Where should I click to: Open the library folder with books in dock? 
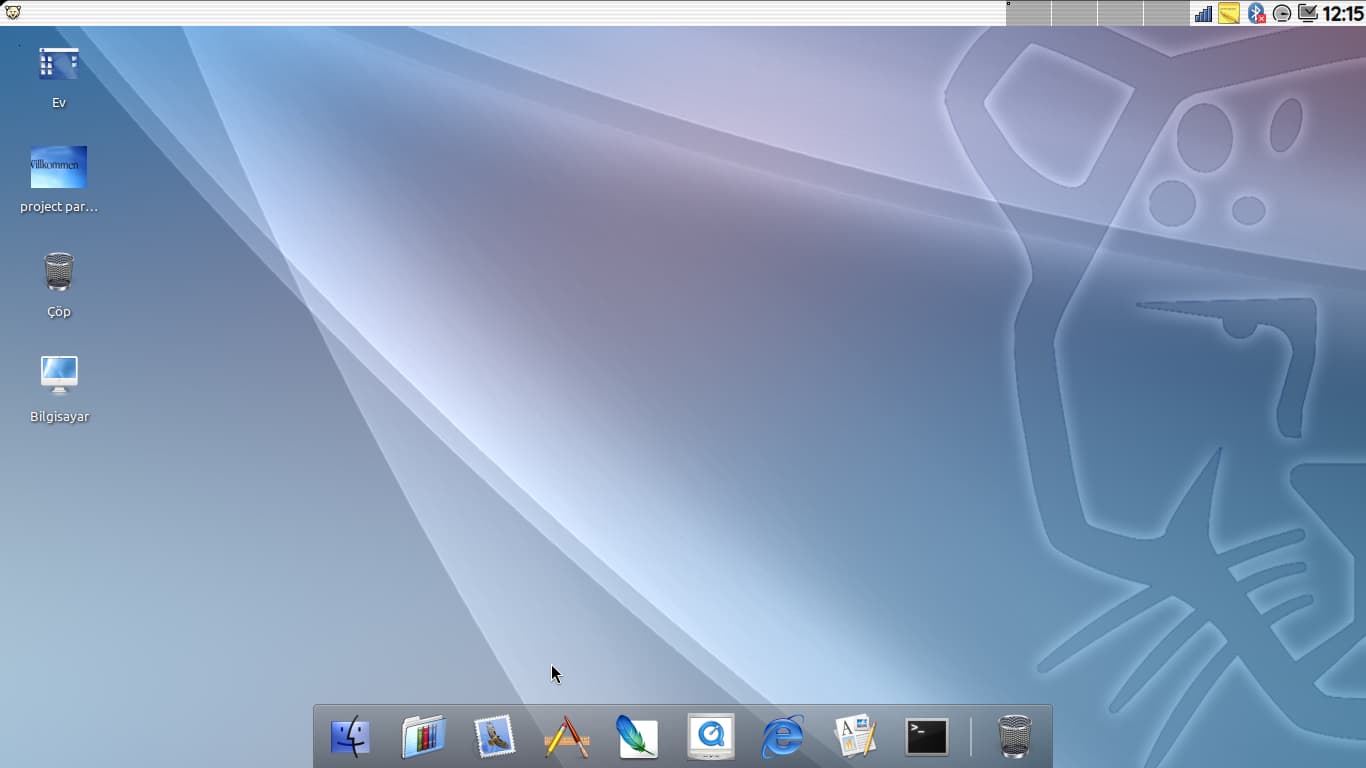click(x=423, y=738)
